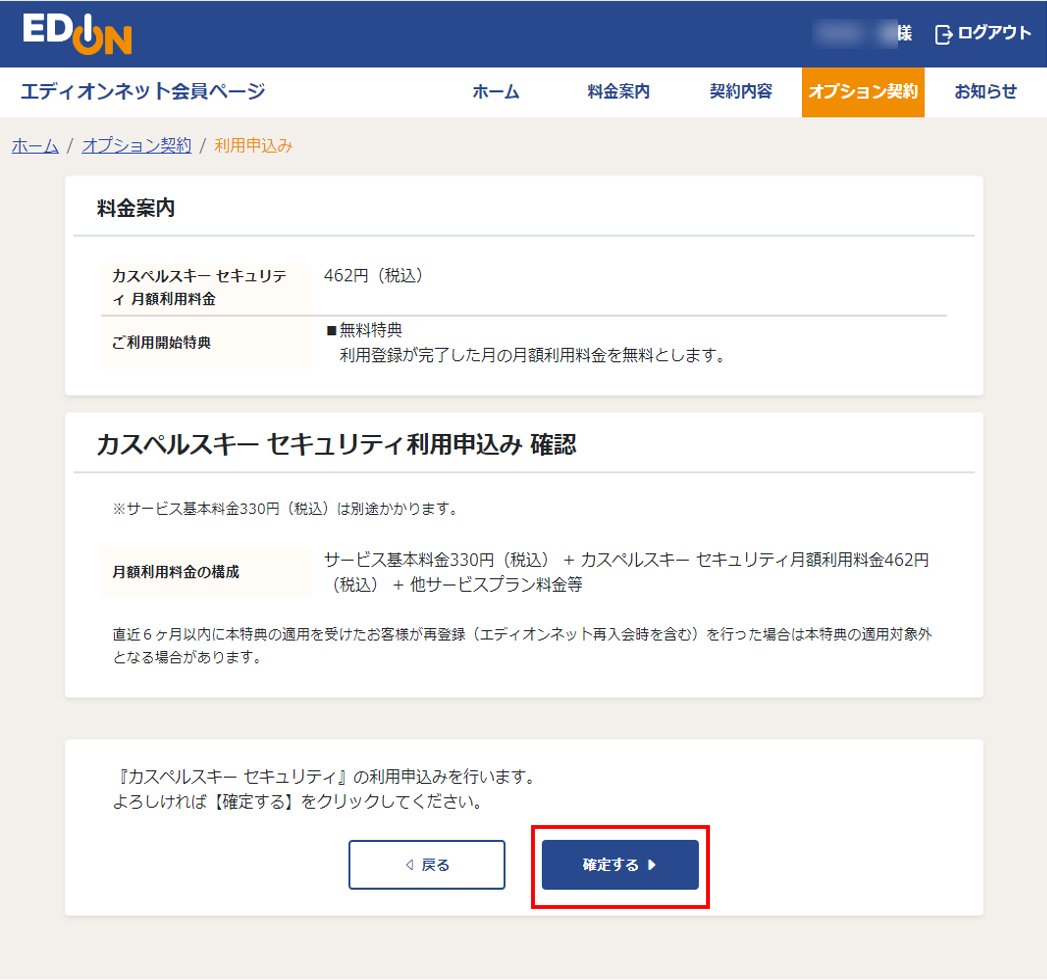Open the 契約内容 navigation item
The height and width of the screenshot is (980, 1047).
(738, 92)
